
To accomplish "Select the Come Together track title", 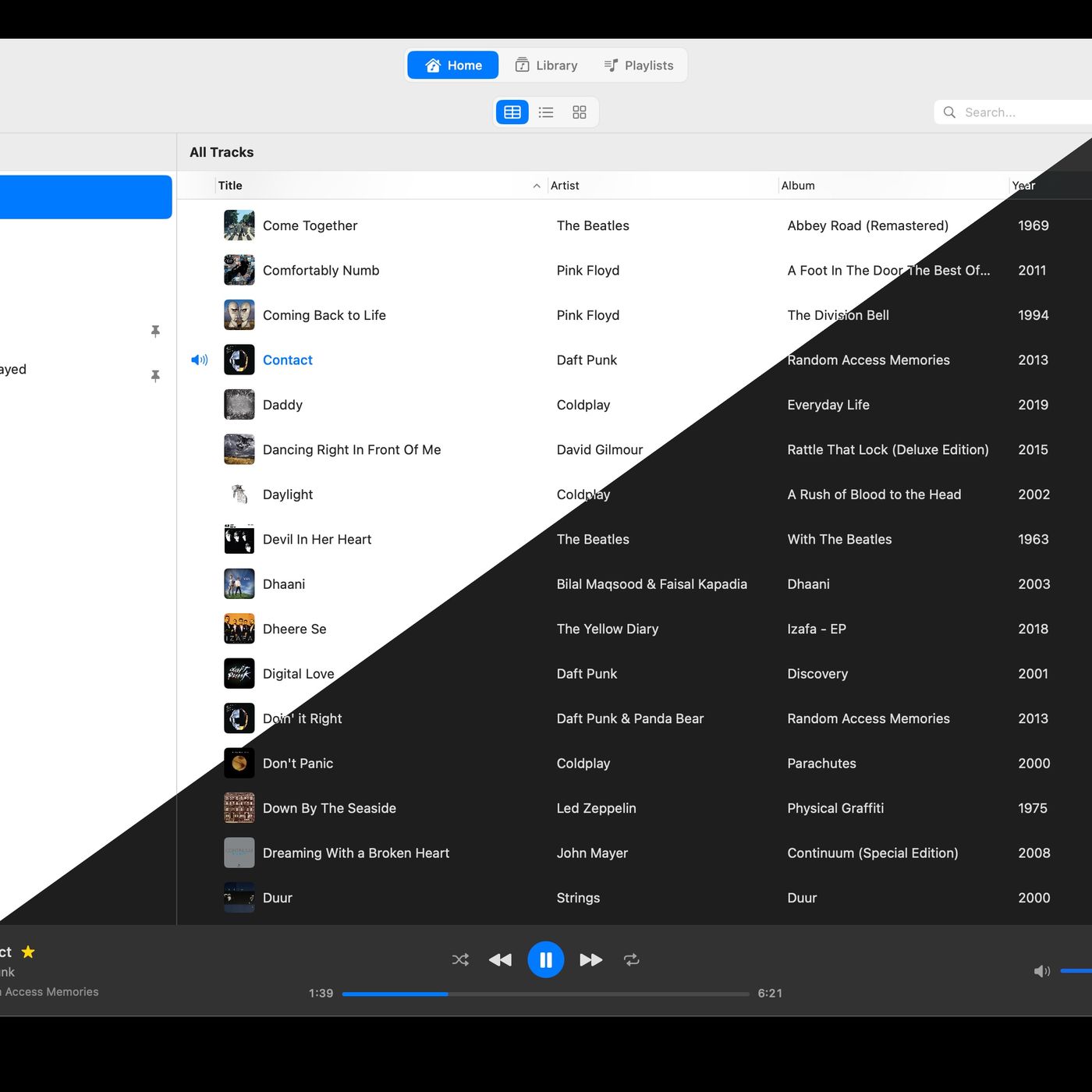I will [310, 225].
